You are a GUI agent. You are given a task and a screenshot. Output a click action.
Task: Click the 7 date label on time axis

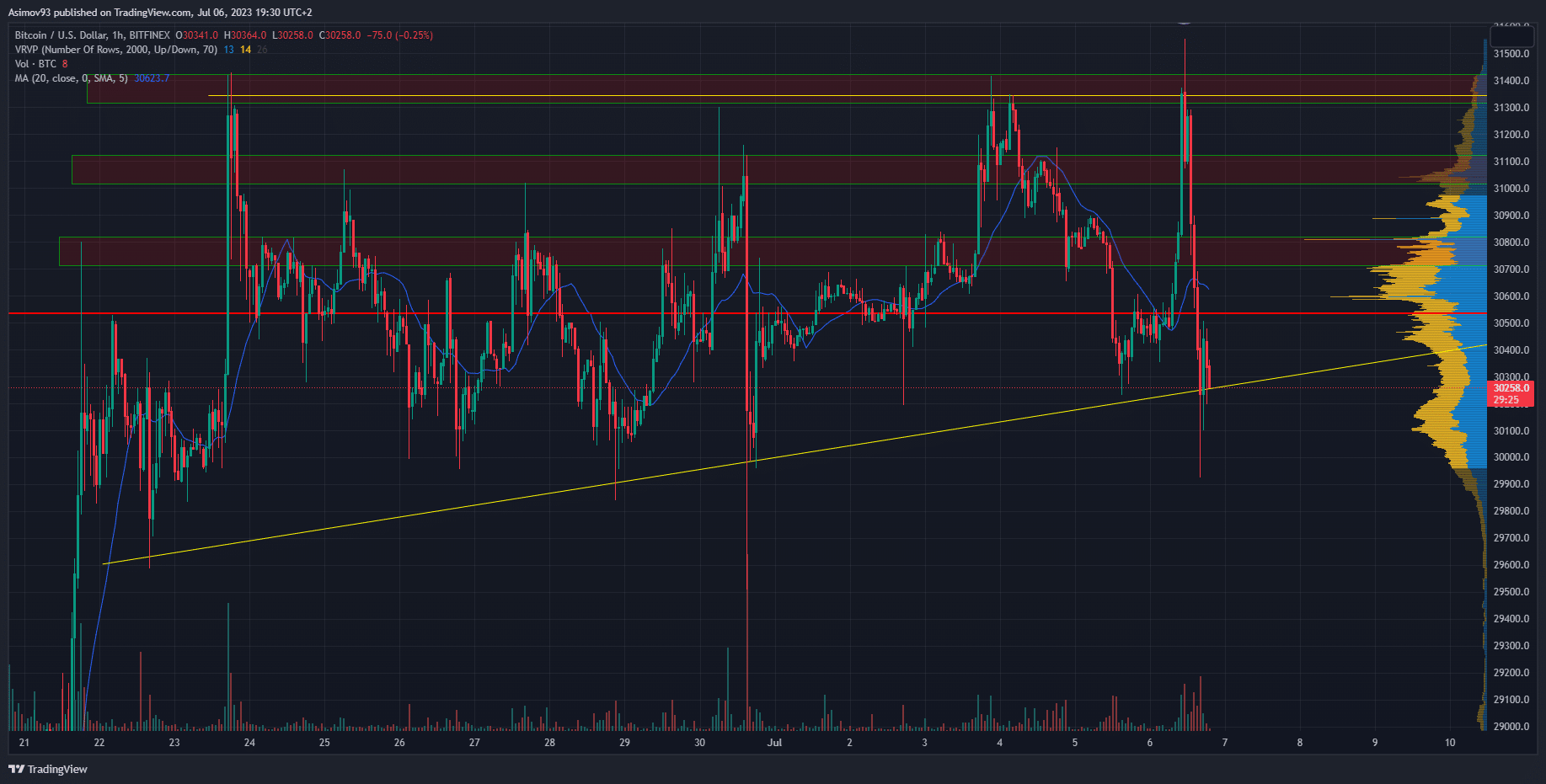click(1224, 743)
